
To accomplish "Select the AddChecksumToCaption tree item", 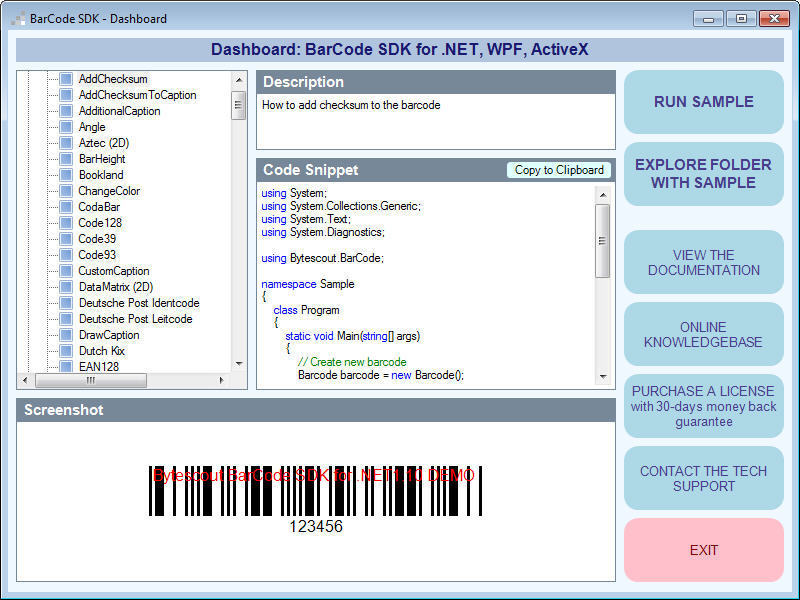I will pos(137,95).
